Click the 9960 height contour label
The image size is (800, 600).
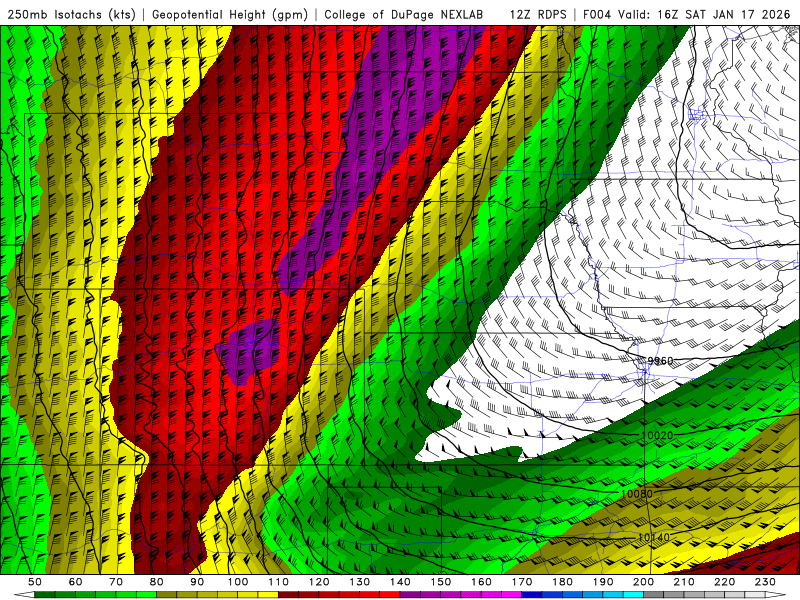click(660, 361)
